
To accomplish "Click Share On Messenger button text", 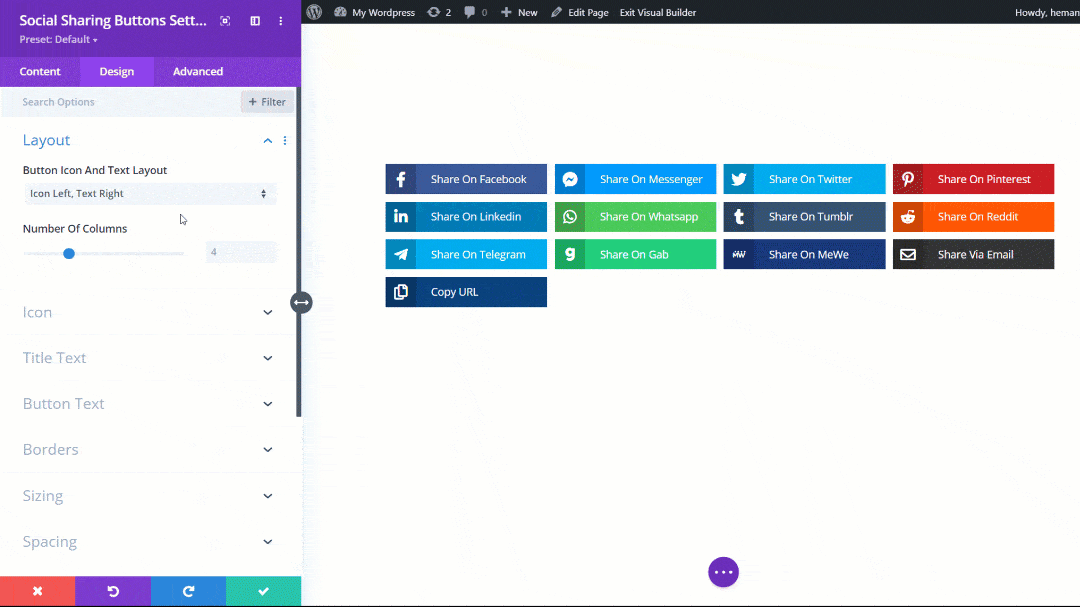I will pyautogui.click(x=651, y=179).
